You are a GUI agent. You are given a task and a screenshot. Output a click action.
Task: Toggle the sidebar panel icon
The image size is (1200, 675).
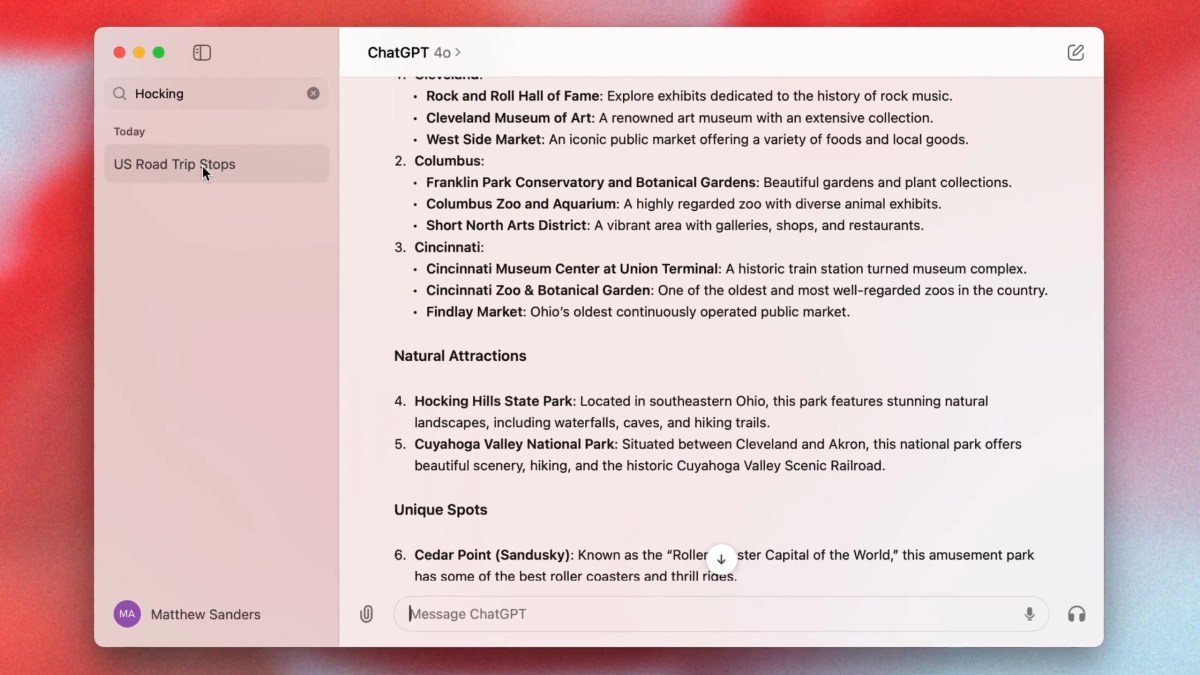[202, 53]
